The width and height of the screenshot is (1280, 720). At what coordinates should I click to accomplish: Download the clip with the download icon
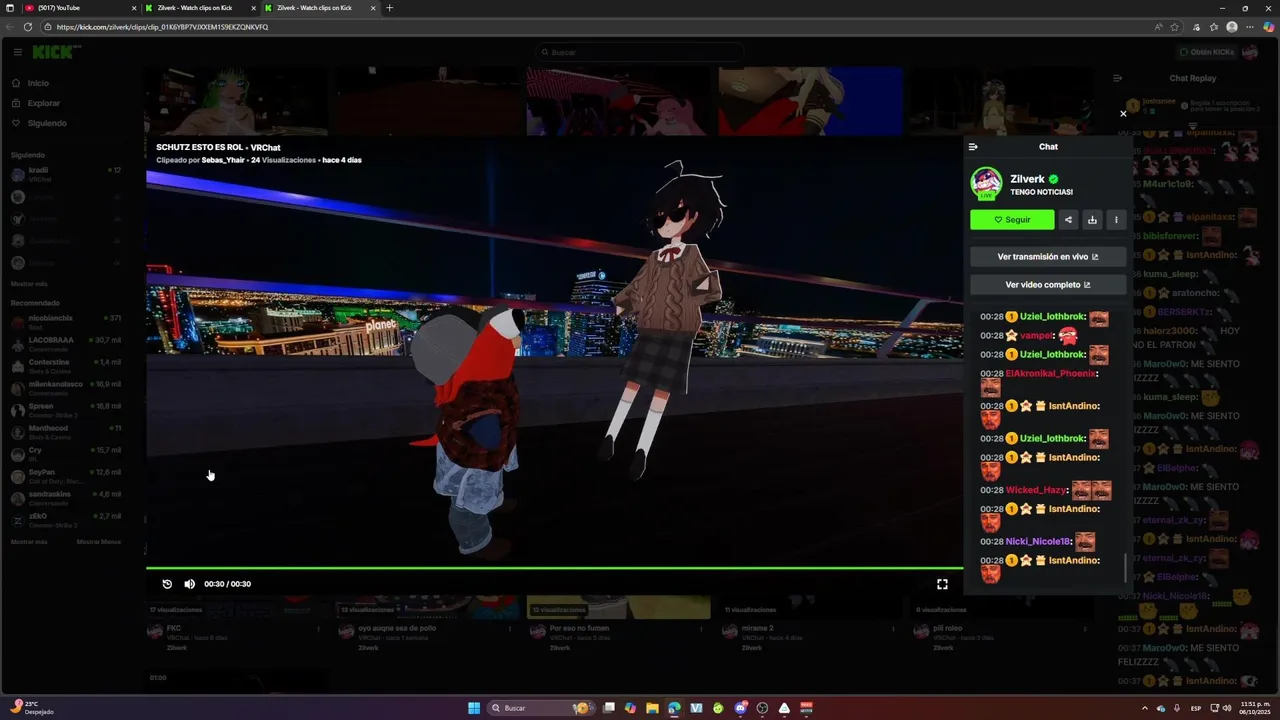[1092, 220]
